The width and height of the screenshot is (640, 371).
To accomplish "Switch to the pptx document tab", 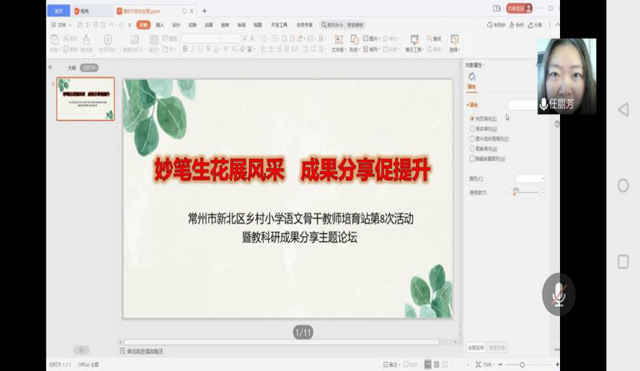I will [x=142, y=11].
